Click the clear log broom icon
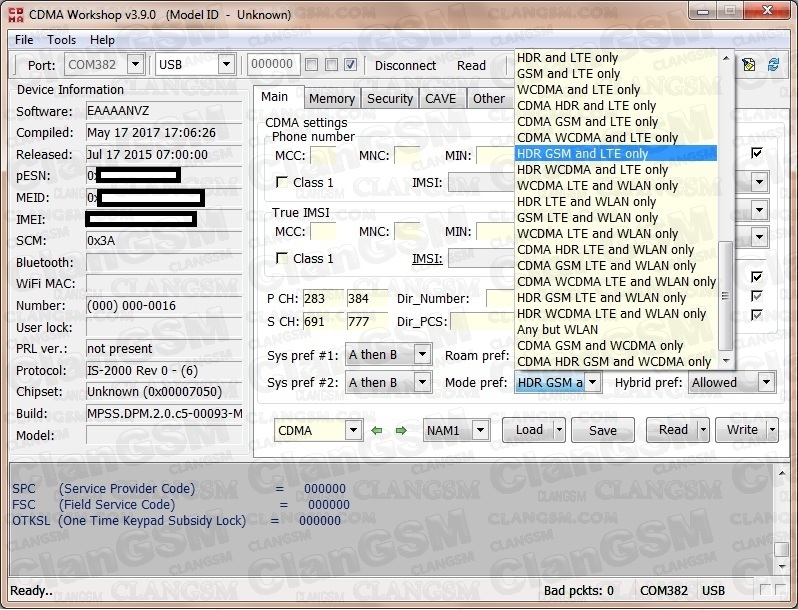The width and height of the screenshot is (798, 610). click(x=749, y=65)
